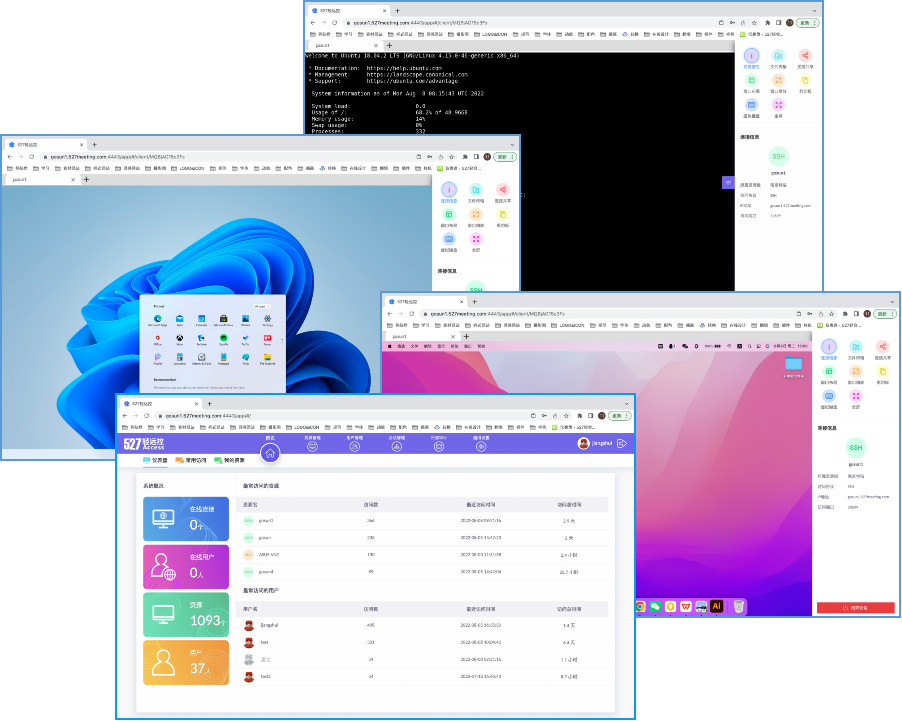Switch to my resources tab with green icon

pos(230,460)
